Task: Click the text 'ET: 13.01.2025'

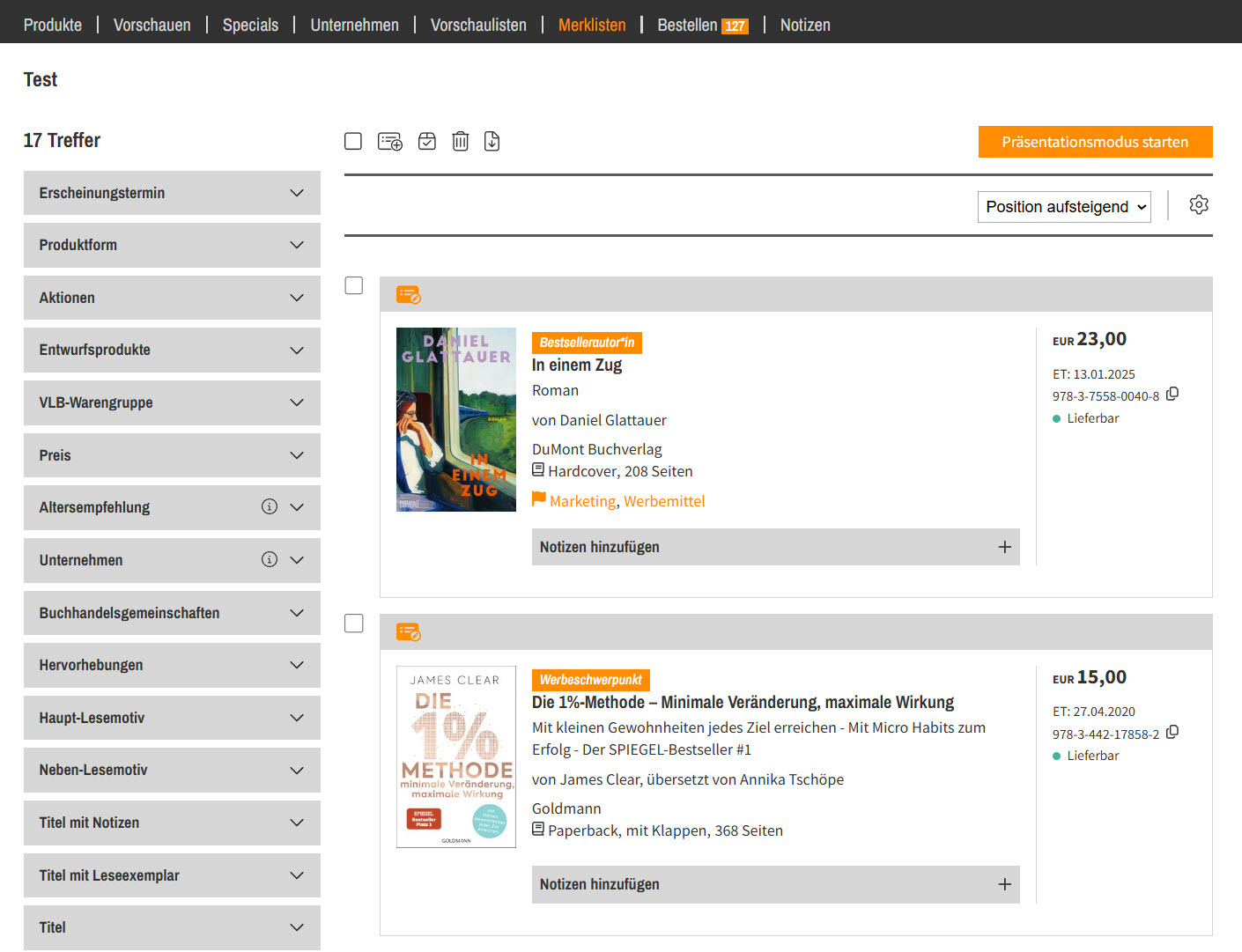Action: pos(1094,374)
